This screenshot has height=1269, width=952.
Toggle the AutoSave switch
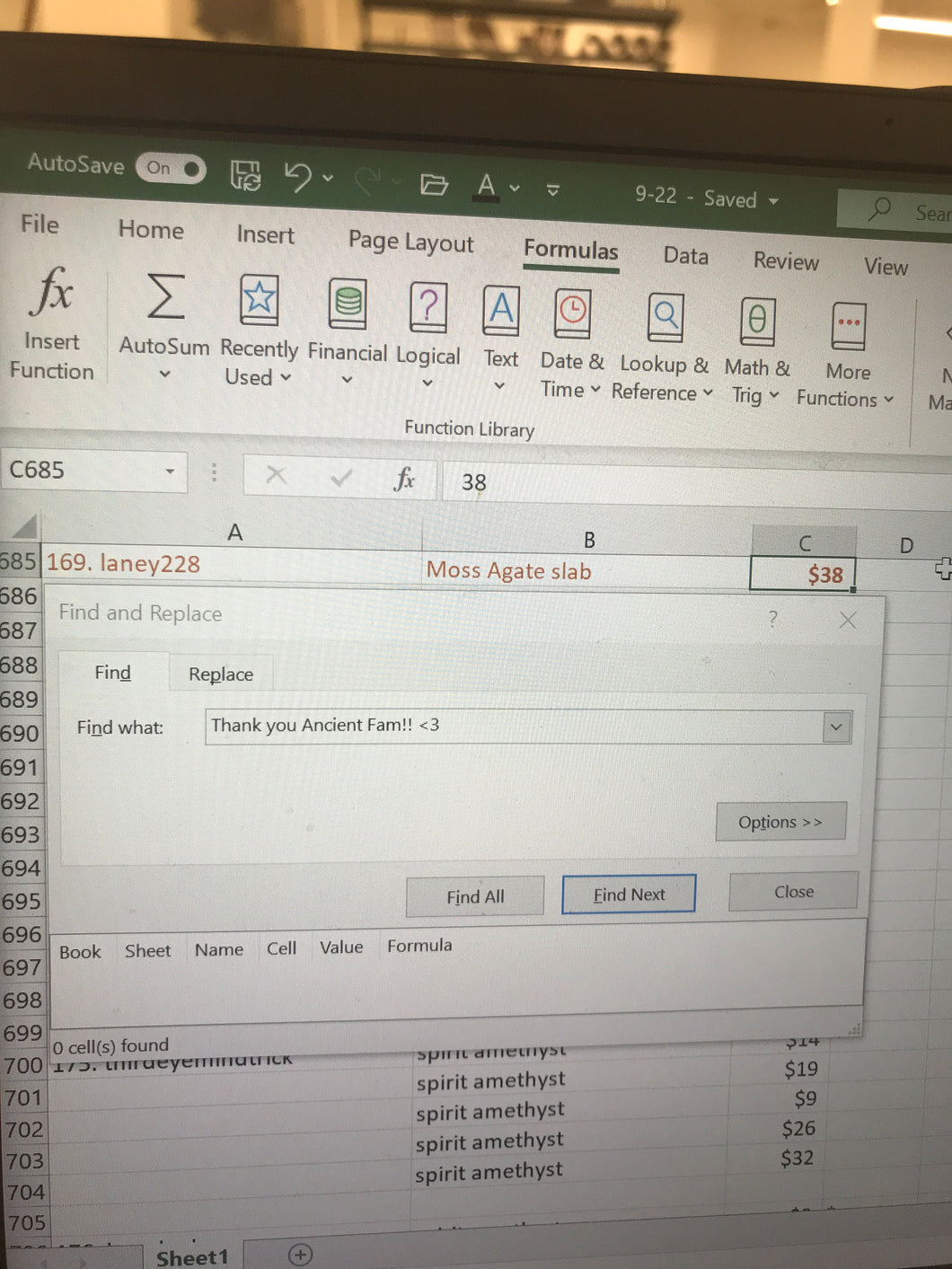click(x=171, y=168)
